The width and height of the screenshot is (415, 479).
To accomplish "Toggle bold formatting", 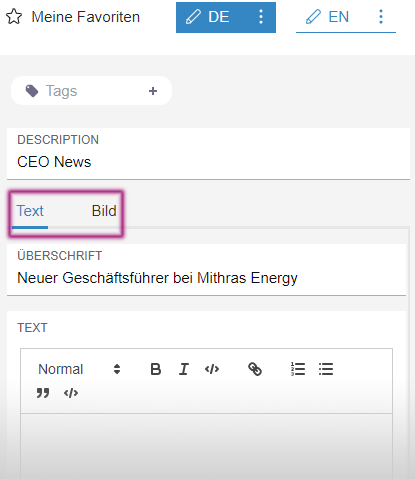I will [x=156, y=369].
